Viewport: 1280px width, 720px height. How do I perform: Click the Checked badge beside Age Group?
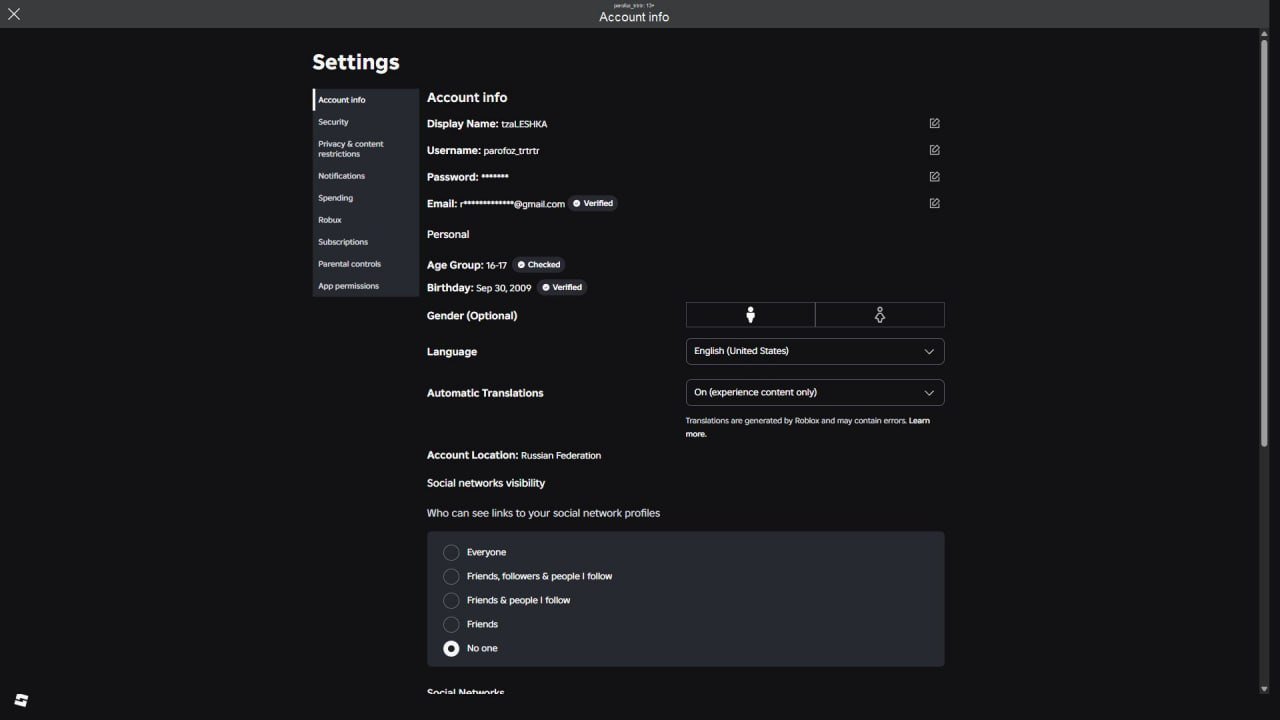(538, 265)
